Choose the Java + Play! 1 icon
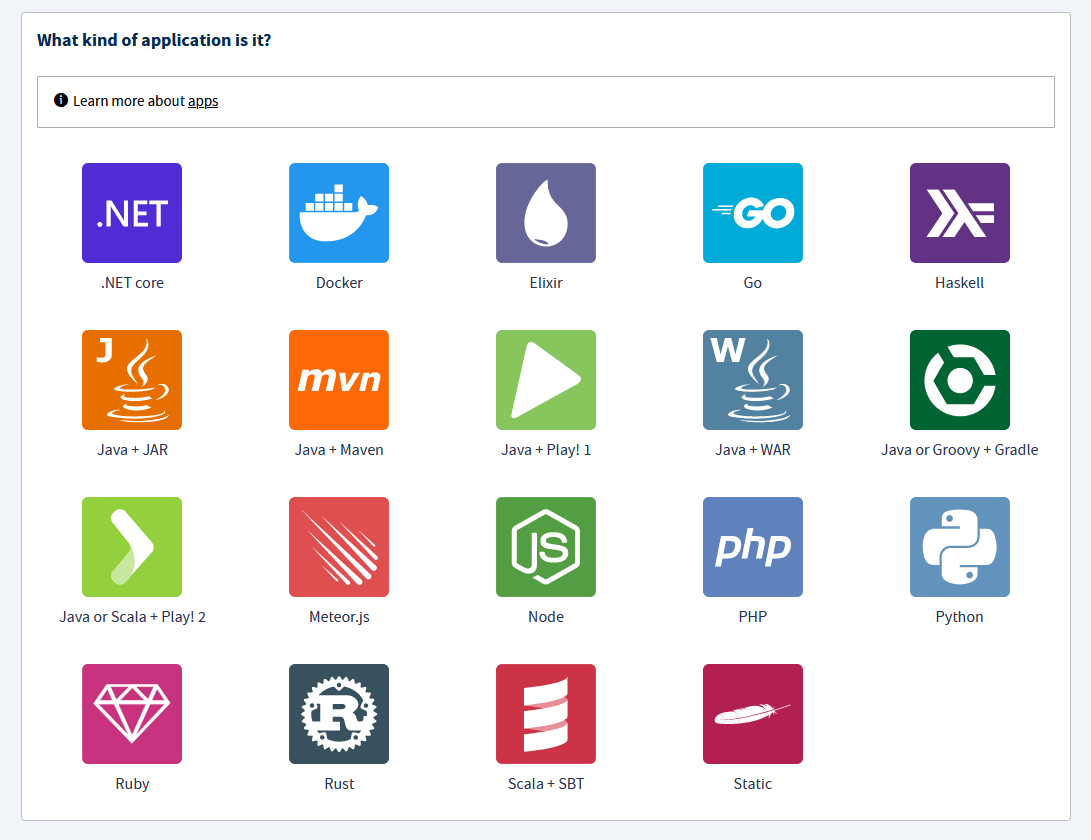Image resolution: width=1091 pixels, height=840 pixels. click(546, 380)
